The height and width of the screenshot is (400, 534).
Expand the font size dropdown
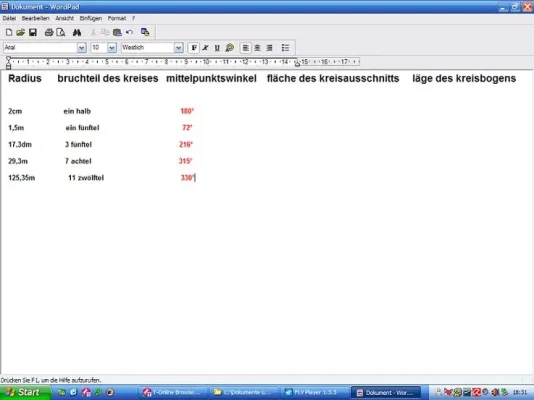pos(112,48)
